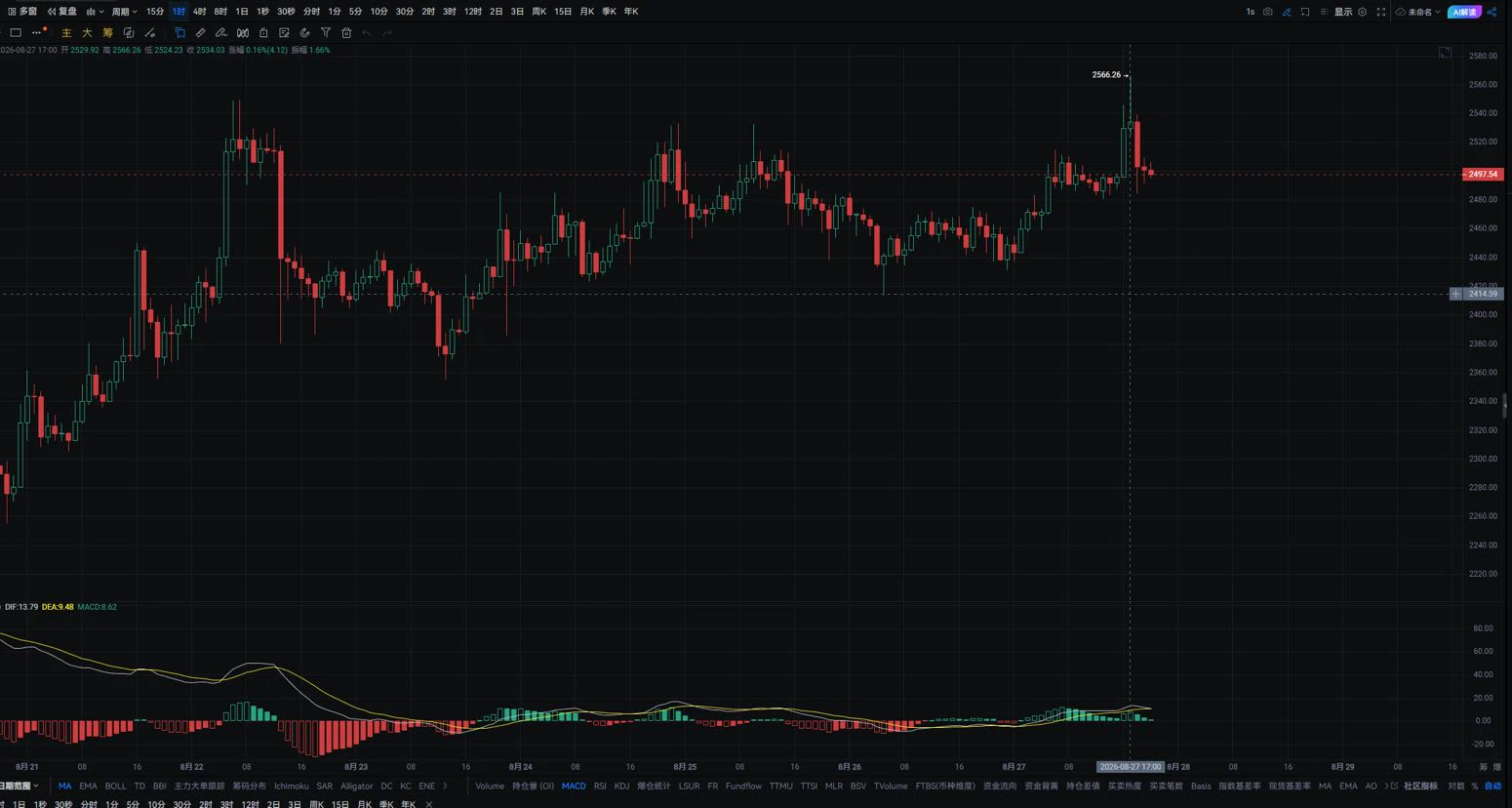This screenshot has height=808, width=1512.
Task: Share the chart
Action: tap(1492, 12)
